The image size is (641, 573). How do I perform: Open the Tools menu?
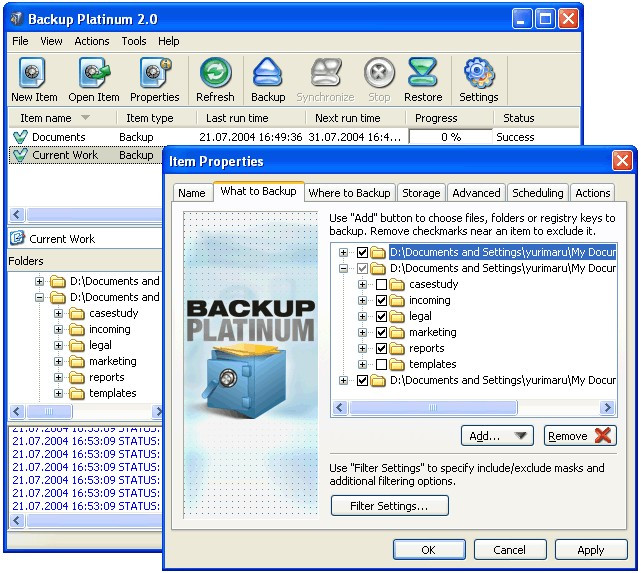(134, 41)
